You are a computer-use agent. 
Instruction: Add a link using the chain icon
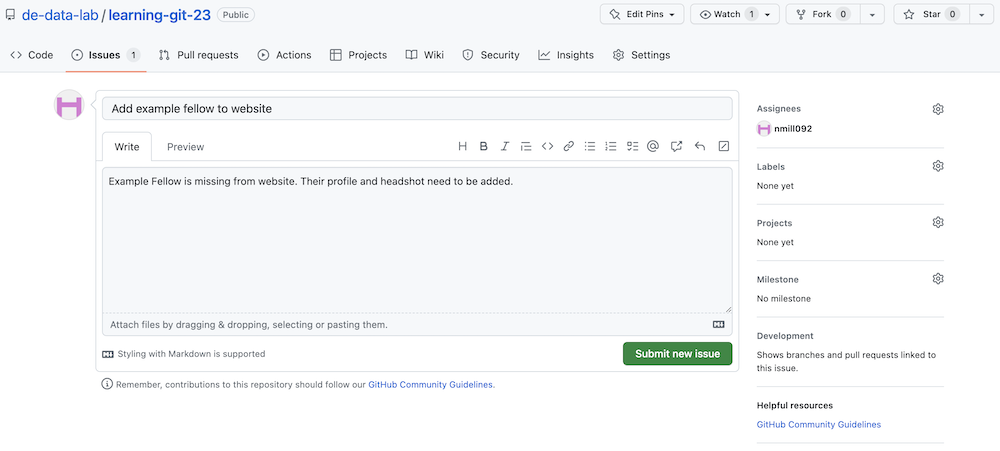coord(568,146)
